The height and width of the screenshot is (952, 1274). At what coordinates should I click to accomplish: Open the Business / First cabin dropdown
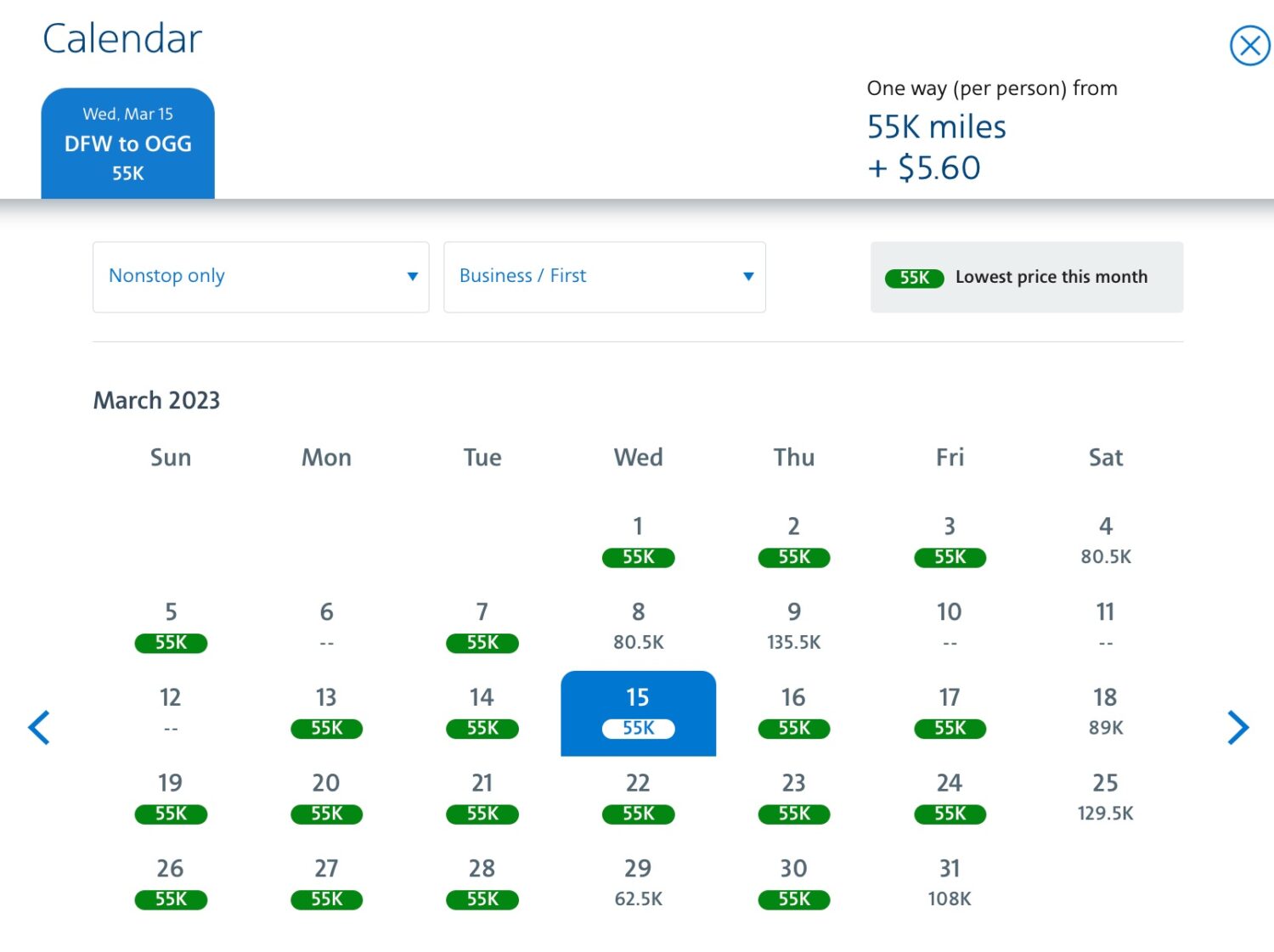(604, 277)
